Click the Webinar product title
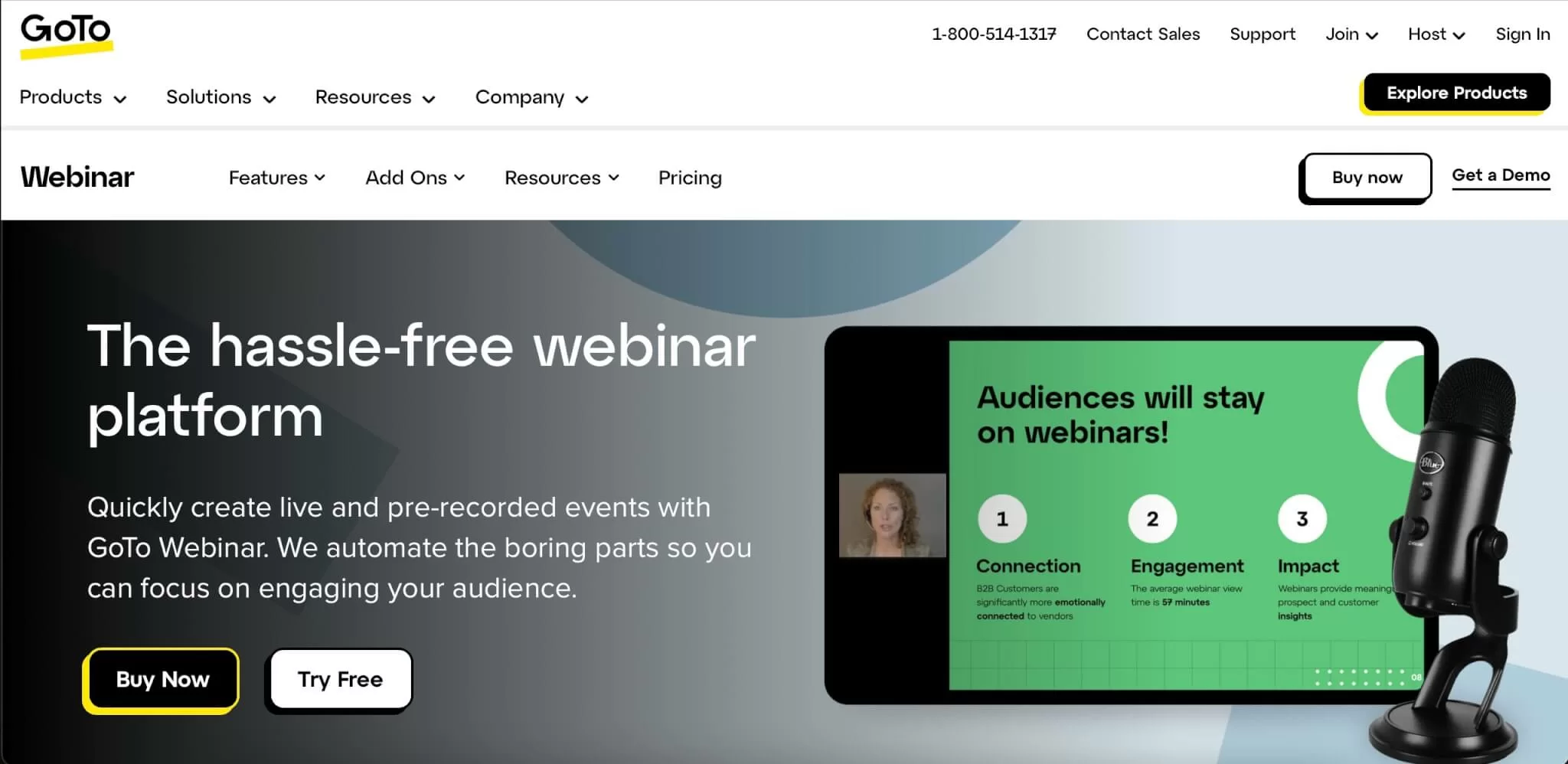 (77, 177)
